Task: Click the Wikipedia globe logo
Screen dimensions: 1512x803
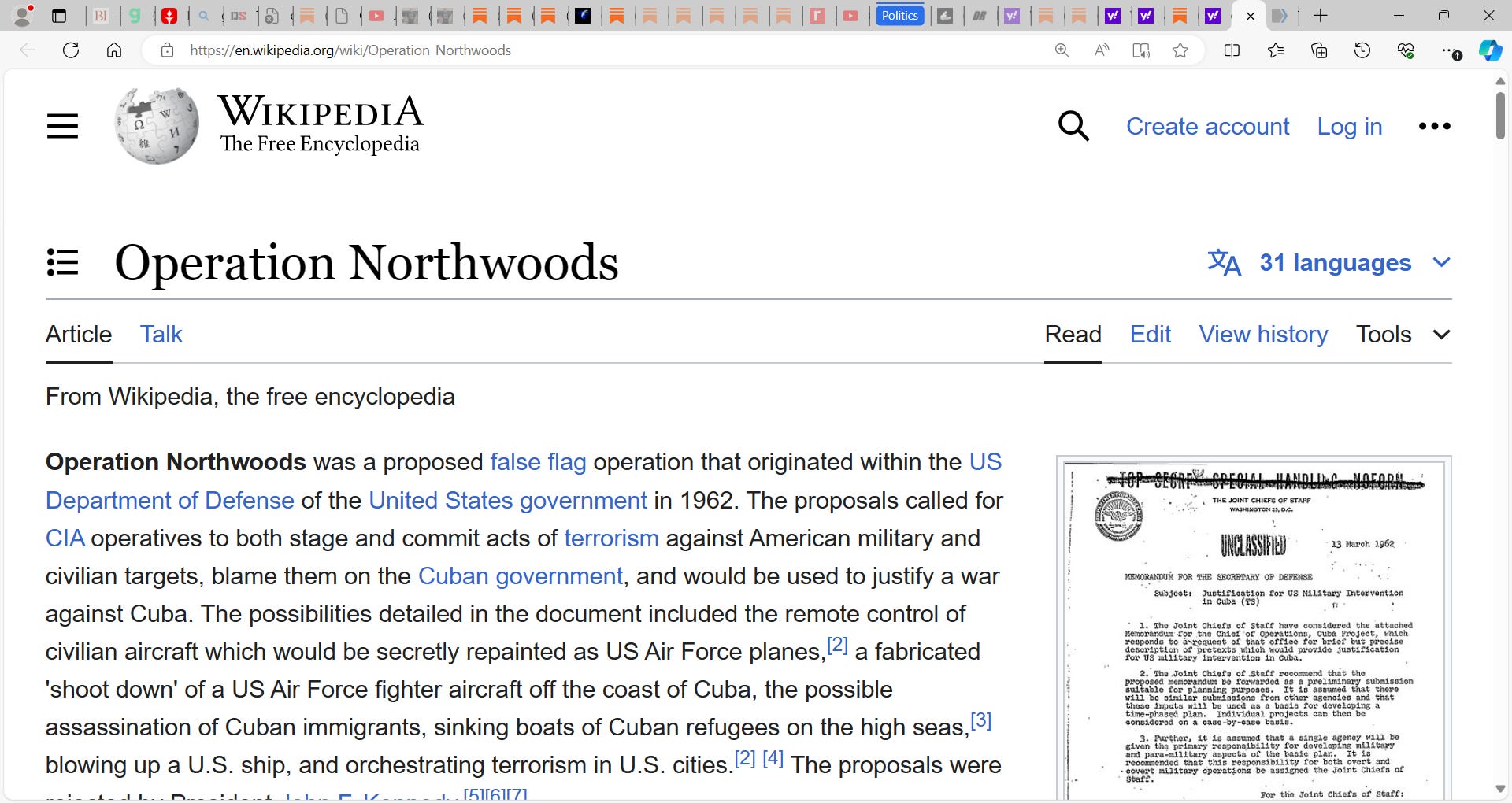Action: (157, 126)
